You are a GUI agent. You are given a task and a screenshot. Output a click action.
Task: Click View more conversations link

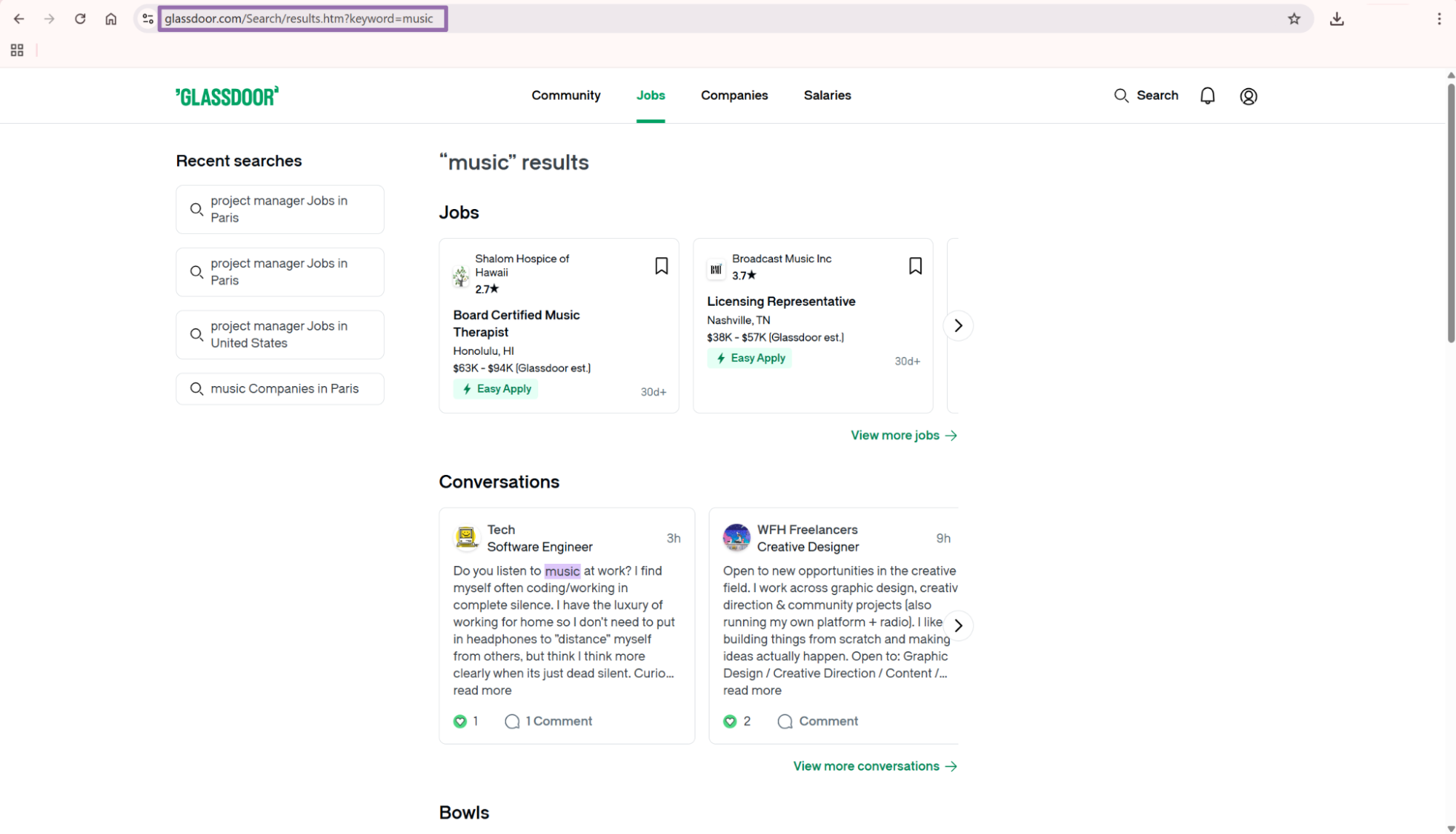tap(875, 766)
